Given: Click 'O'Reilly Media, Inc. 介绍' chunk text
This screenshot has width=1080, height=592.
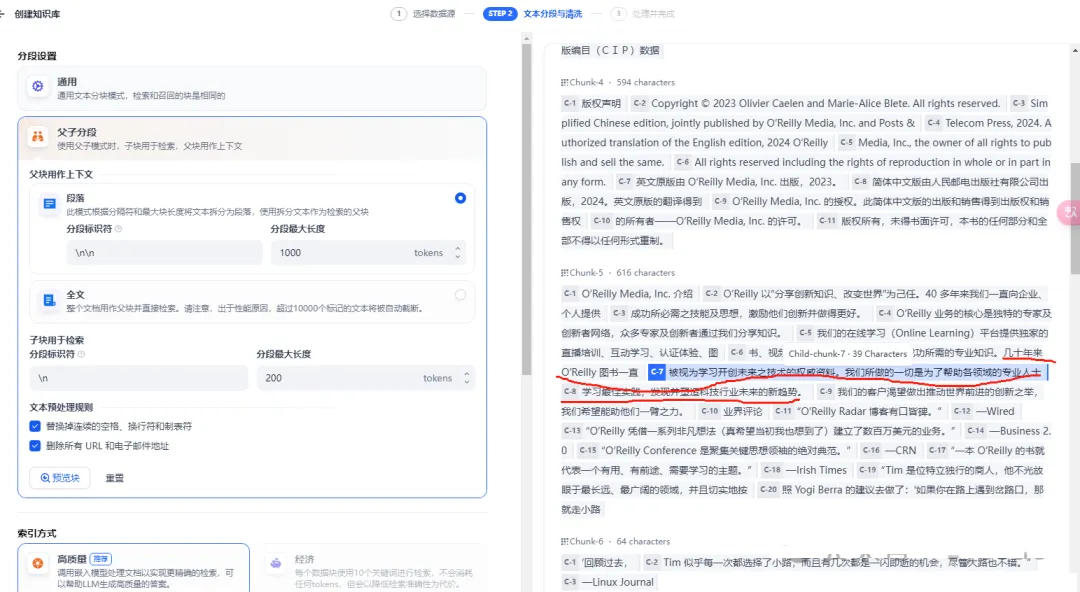Looking at the screenshot, I should pos(637,294).
